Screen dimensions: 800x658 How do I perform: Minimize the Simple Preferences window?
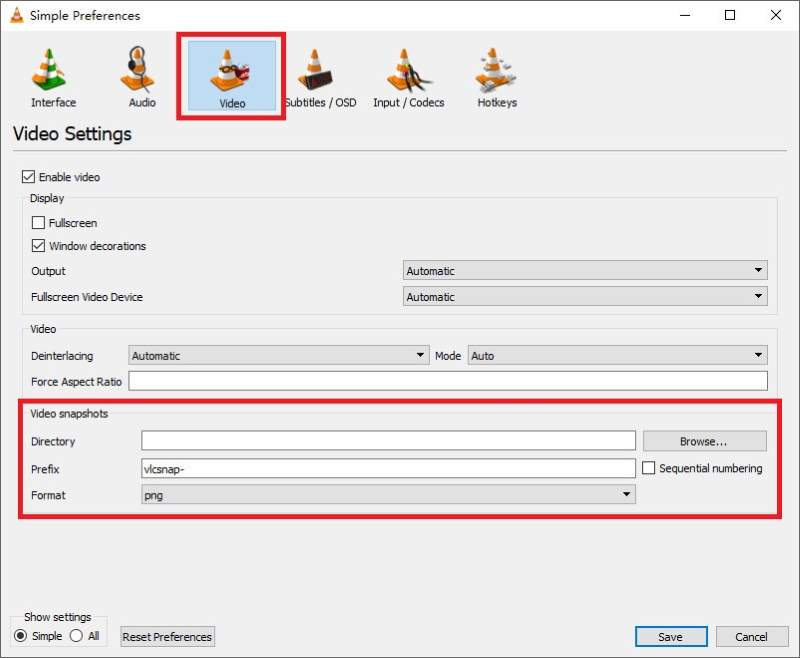tap(685, 15)
